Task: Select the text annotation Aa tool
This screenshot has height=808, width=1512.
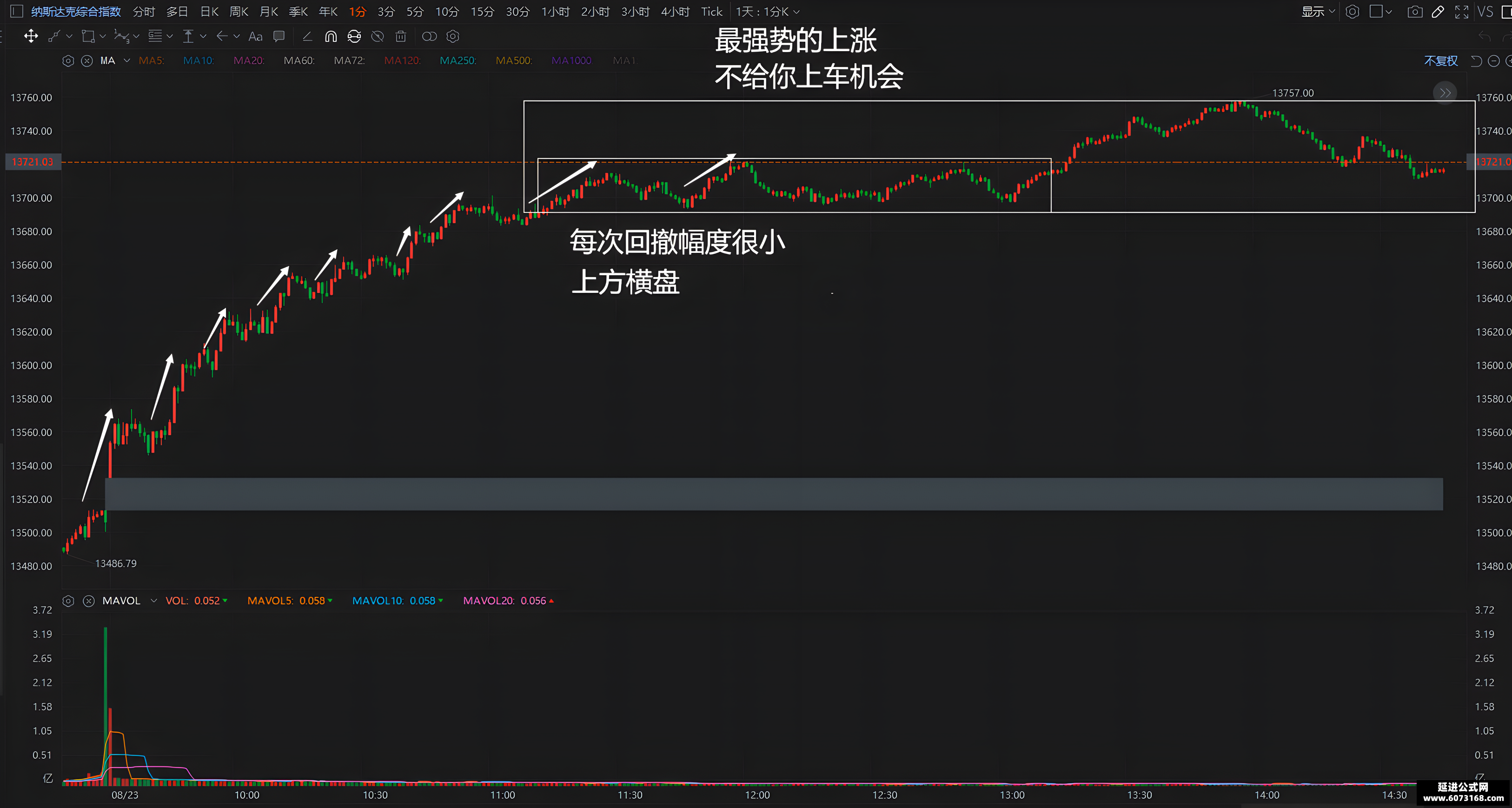Action: (255, 36)
